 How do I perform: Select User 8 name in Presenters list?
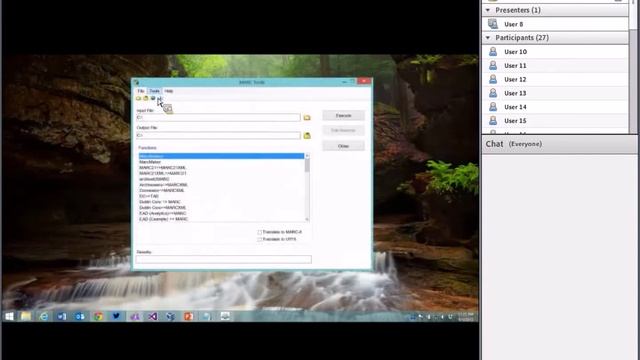(x=513, y=24)
